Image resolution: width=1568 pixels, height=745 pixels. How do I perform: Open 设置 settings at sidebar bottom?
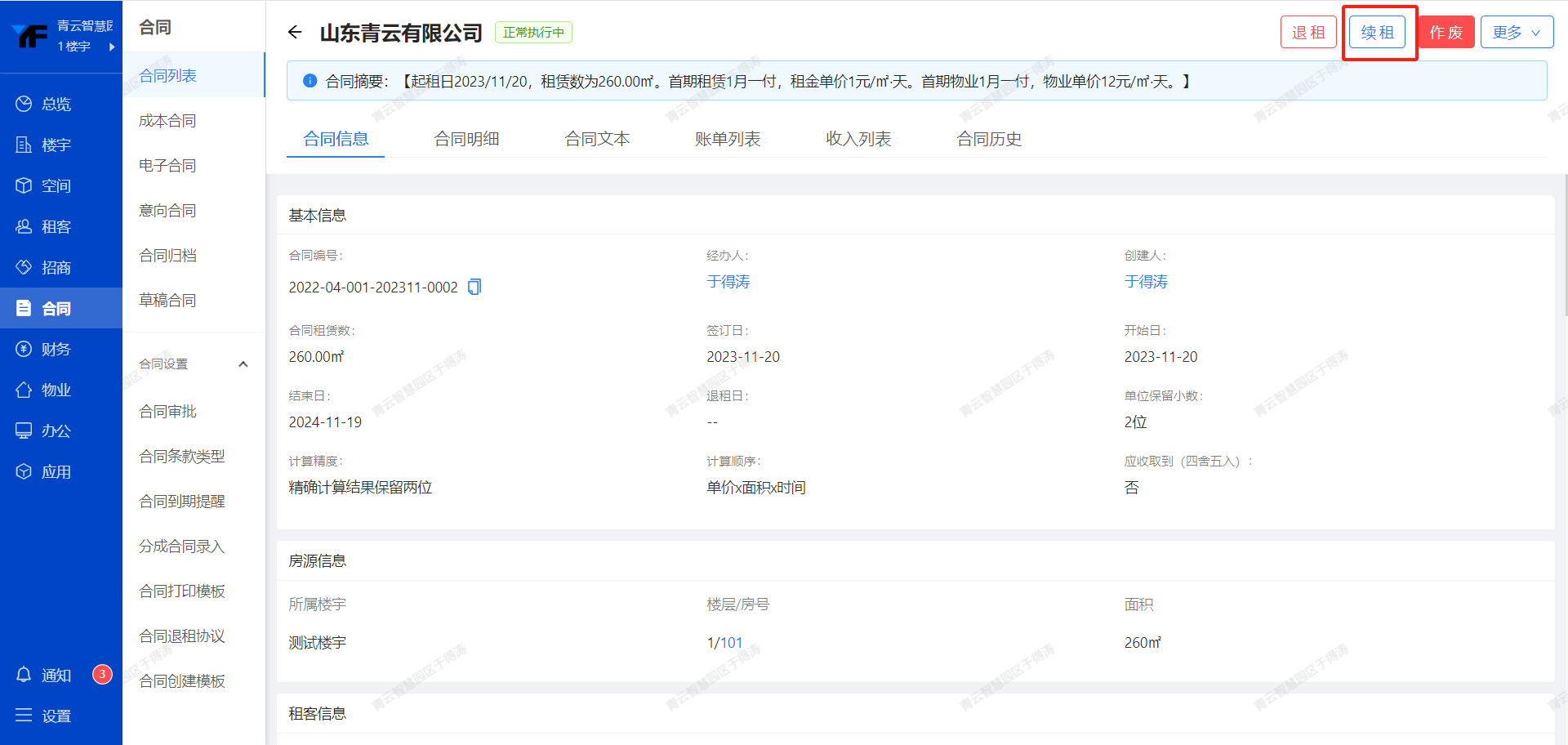tap(56, 716)
